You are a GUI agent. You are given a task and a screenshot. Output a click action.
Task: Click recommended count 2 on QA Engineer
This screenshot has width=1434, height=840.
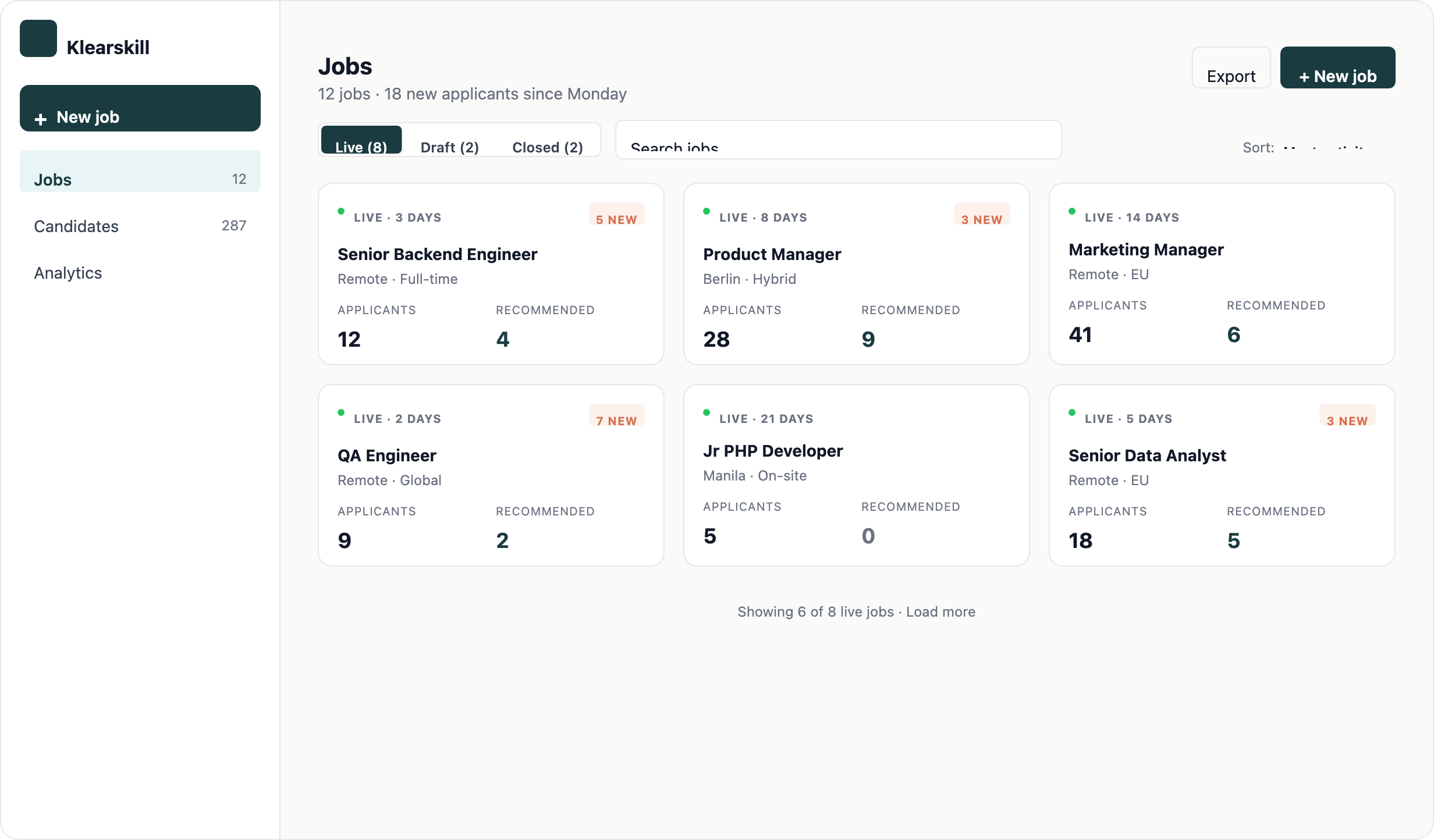pos(503,540)
